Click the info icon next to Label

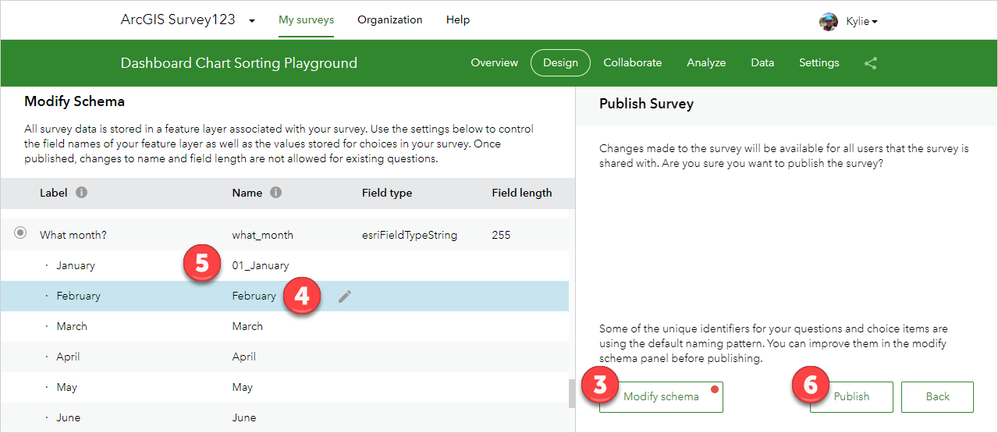point(81,192)
